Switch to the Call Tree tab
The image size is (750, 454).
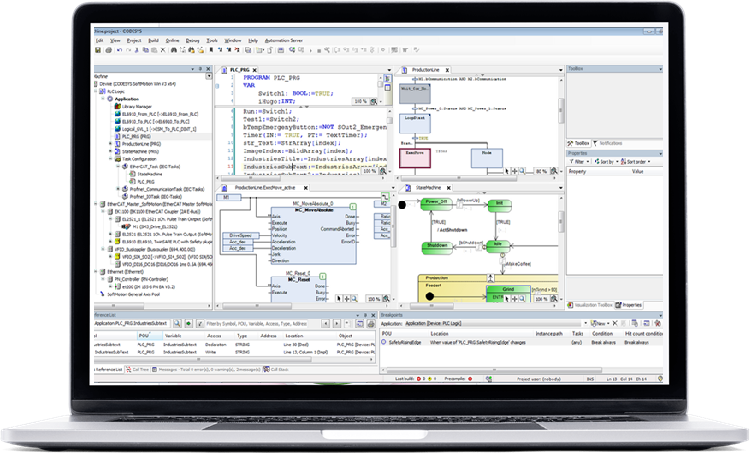point(138,369)
